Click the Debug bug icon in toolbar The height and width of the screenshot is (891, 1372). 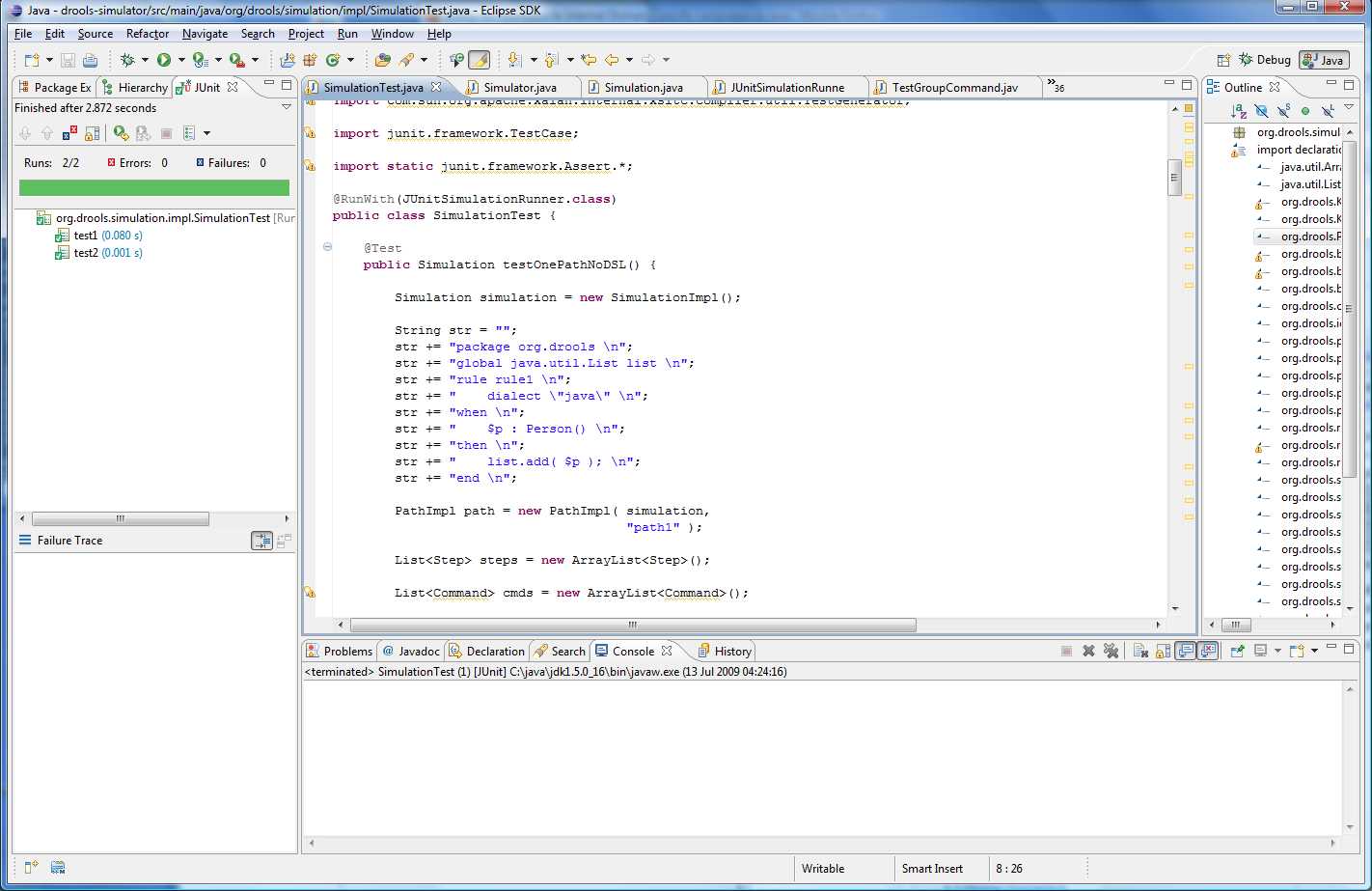click(127, 60)
